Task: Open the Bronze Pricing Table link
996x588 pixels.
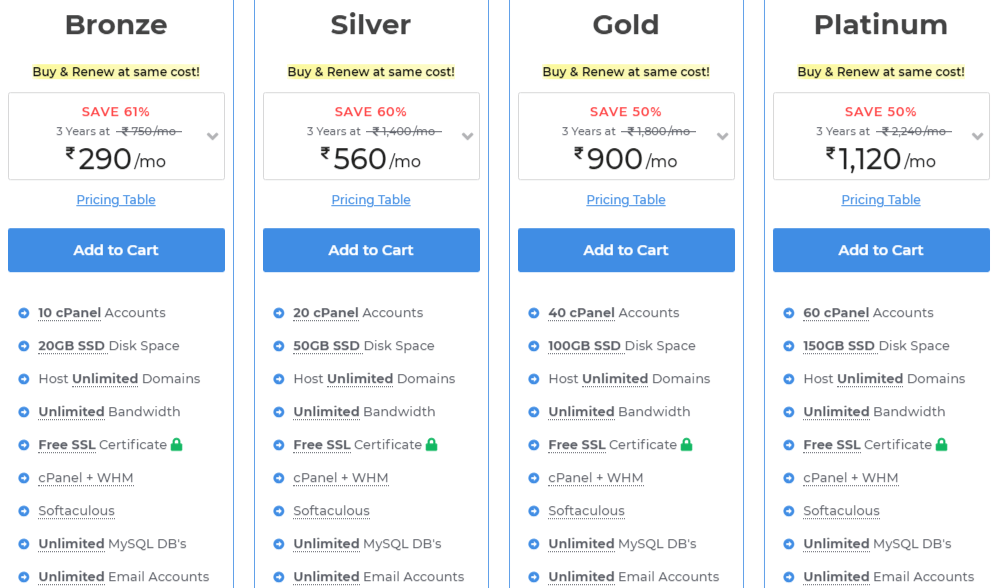Action: point(116,200)
